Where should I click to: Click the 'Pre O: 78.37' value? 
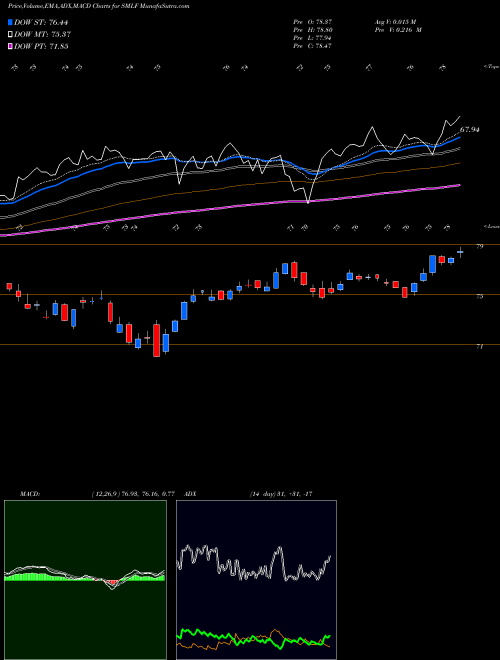[x=313, y=22]
